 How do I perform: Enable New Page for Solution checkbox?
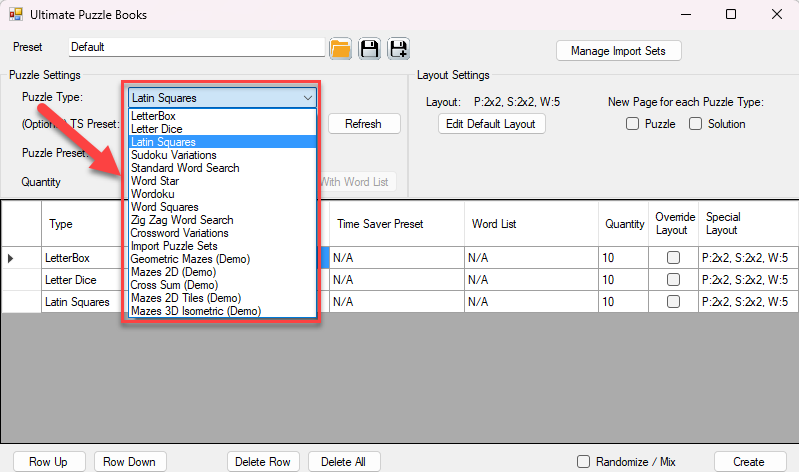(x=695, y=124)
